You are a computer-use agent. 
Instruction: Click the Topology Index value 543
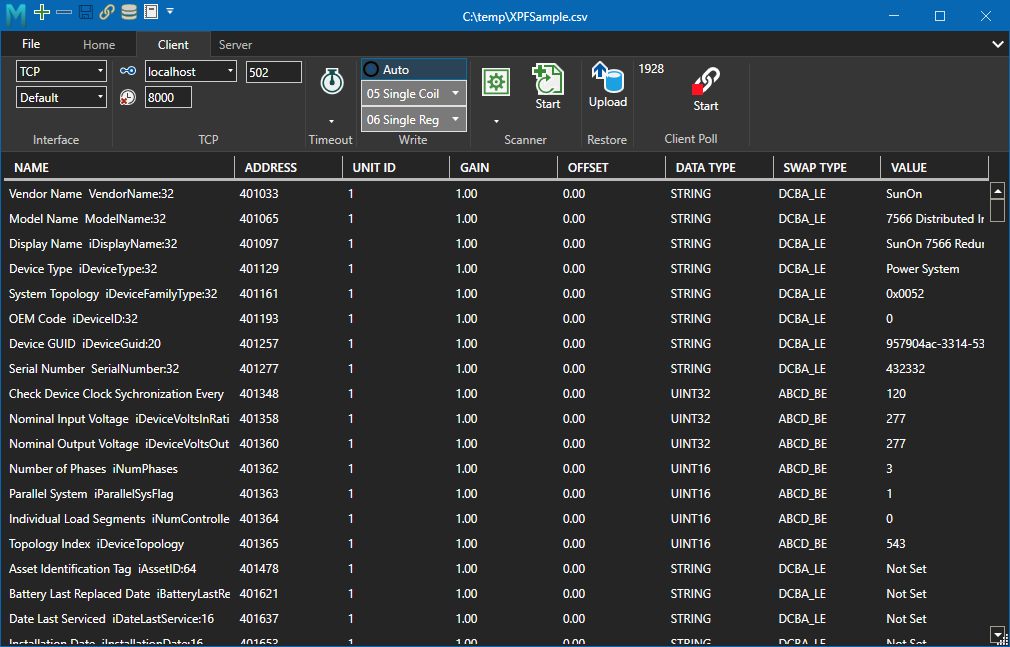pos(895,544)
